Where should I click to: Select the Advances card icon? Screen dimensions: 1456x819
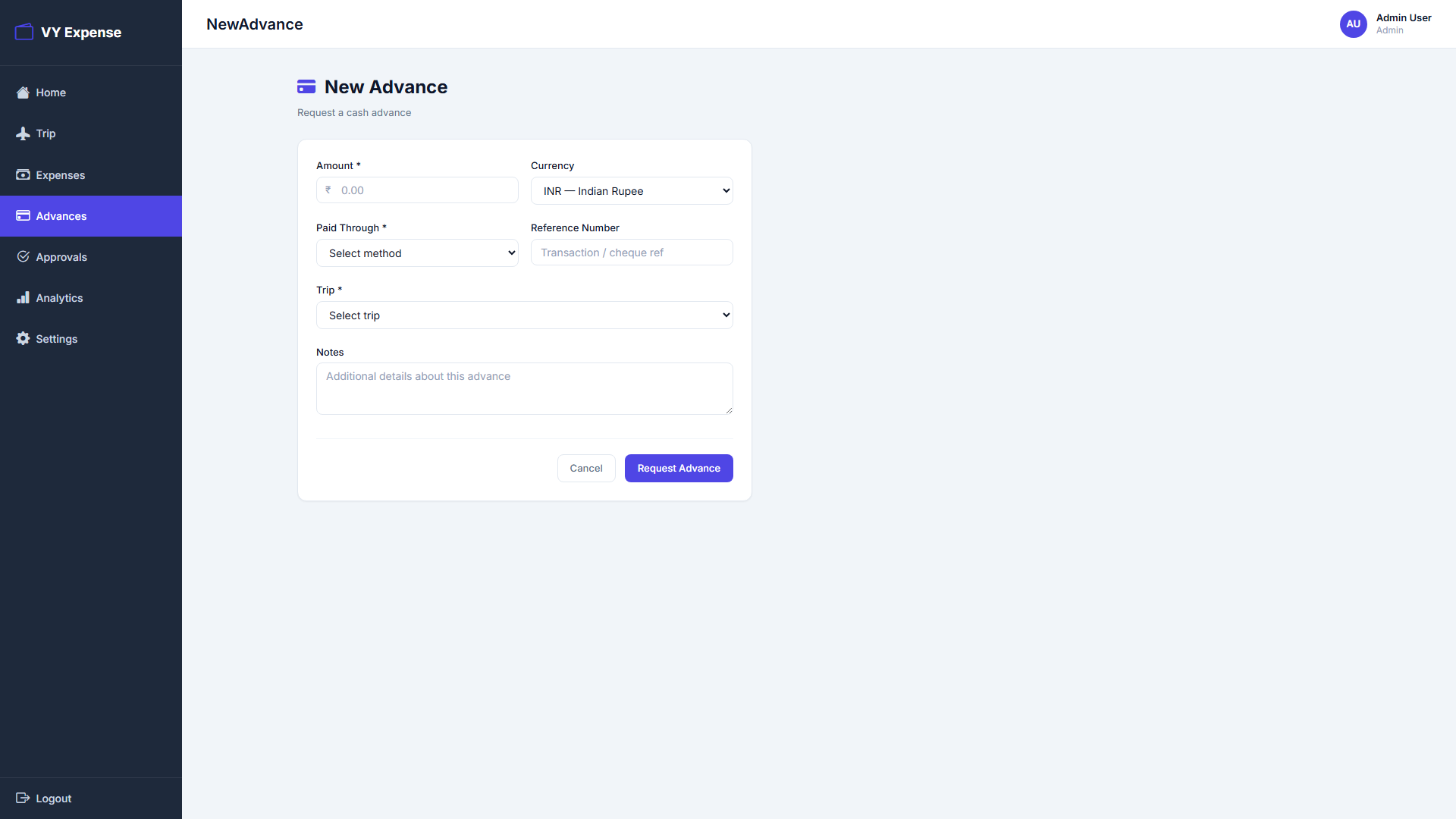(x=23, y=216)
